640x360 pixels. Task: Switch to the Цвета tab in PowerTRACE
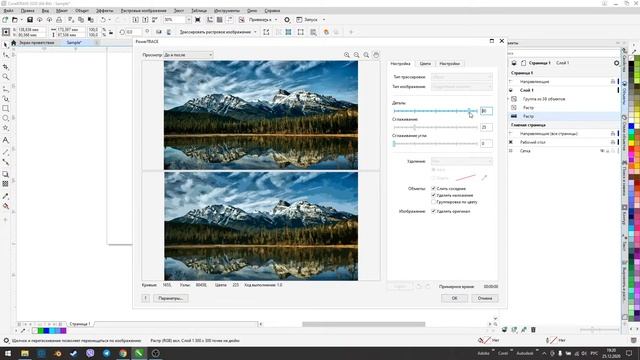[x=425, y=64]
